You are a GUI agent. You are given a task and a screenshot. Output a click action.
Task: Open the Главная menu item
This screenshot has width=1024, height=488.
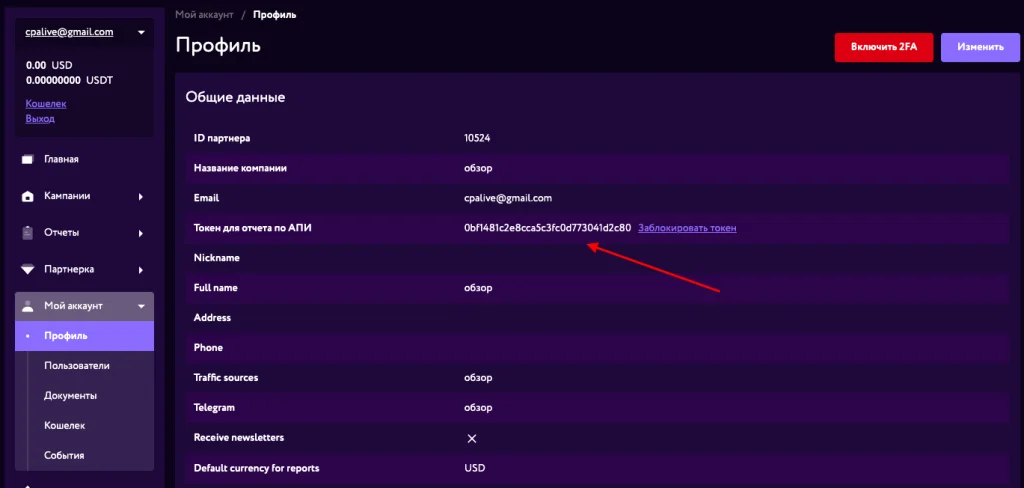tap(61, 159)
